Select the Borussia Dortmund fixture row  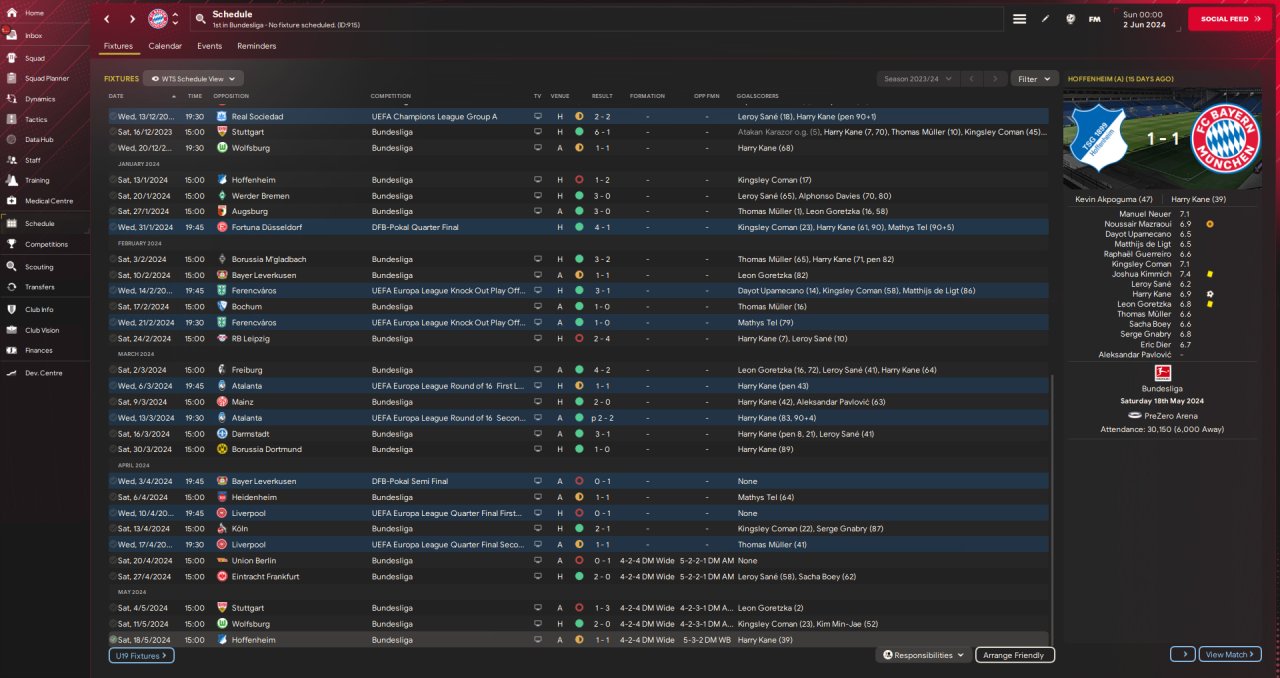[x=579, y=449]
